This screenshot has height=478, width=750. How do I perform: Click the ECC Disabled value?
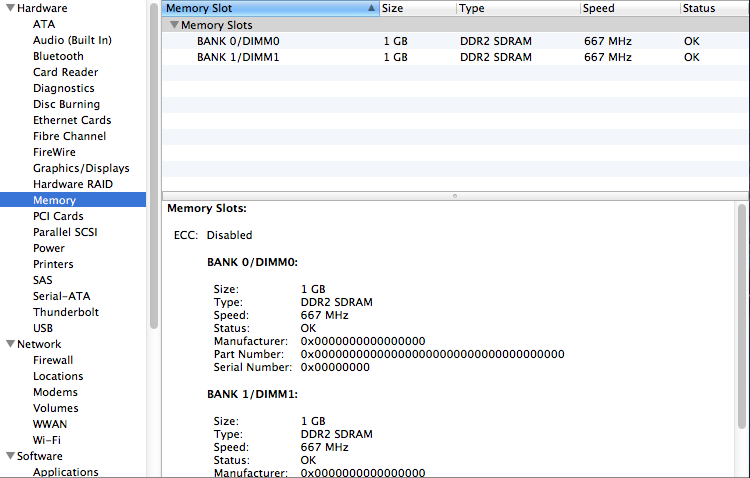click(229, 235)
